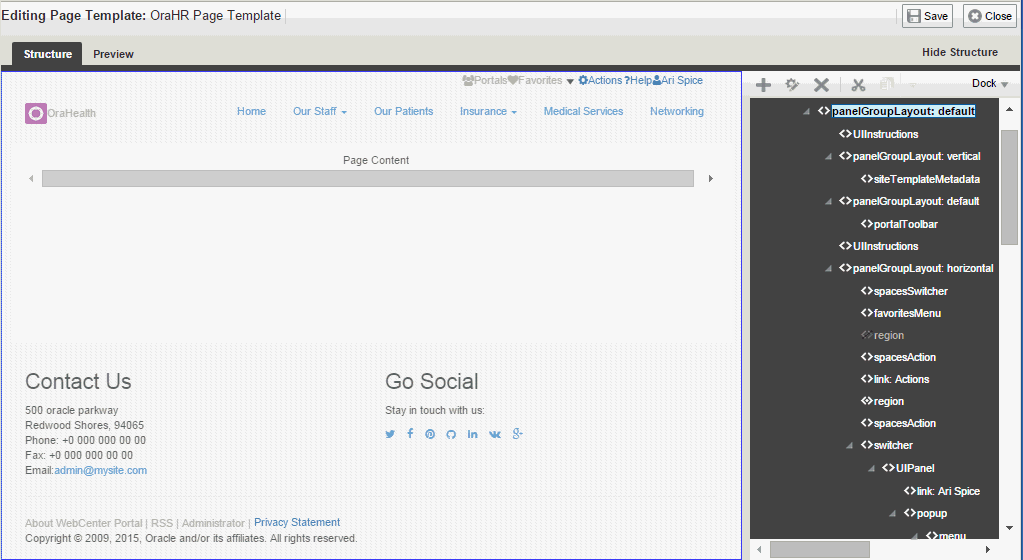Collapse the panelGroupLayout: horizontal node
Image resolution: width=1023 pixels, height=560 pixels.
[828, 268]
